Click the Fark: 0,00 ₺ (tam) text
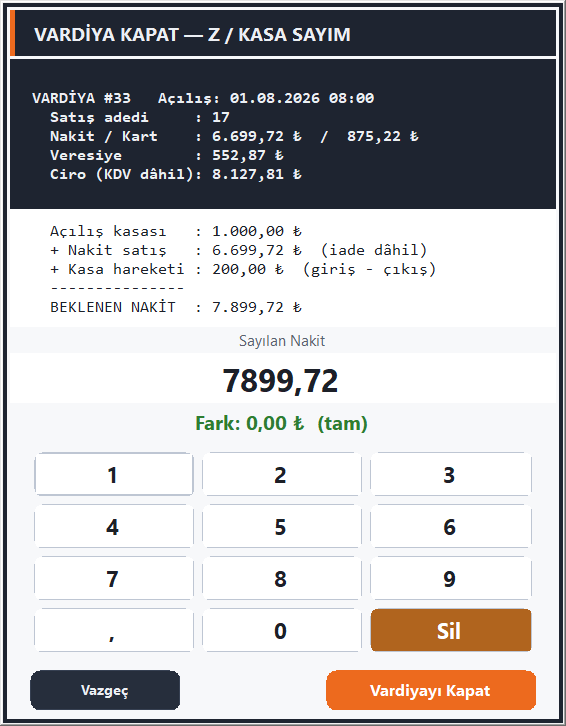 coord(282,423)
